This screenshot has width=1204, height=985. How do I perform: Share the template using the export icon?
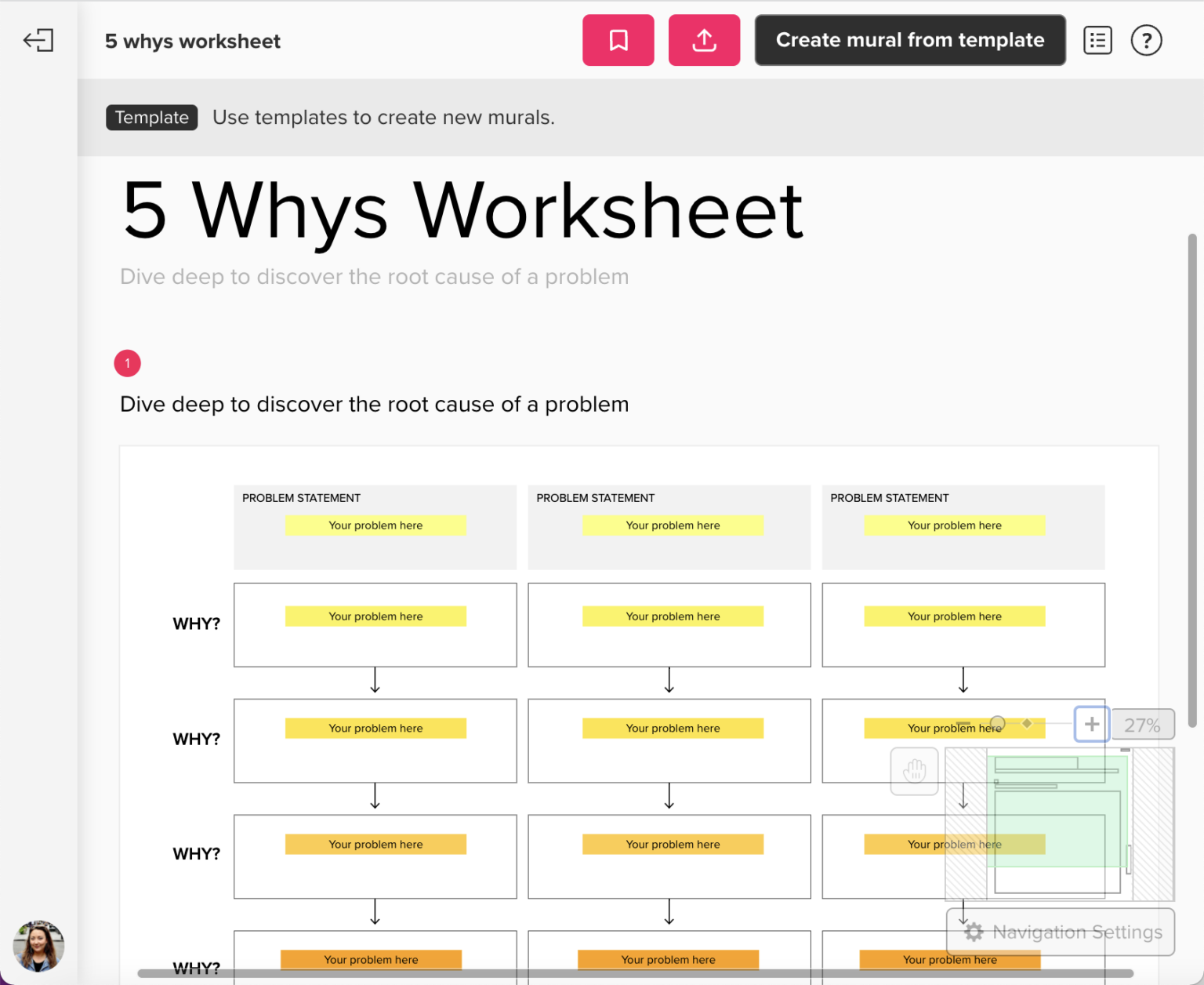pyautogui.click(x=704, y=40)
